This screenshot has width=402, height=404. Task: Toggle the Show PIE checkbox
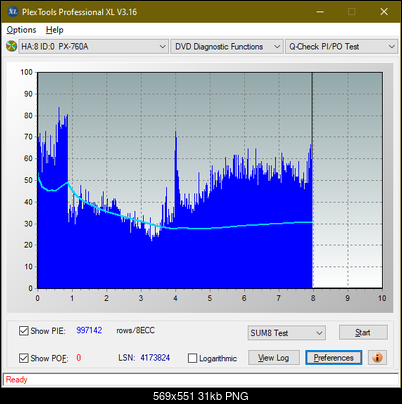point(24,331)
